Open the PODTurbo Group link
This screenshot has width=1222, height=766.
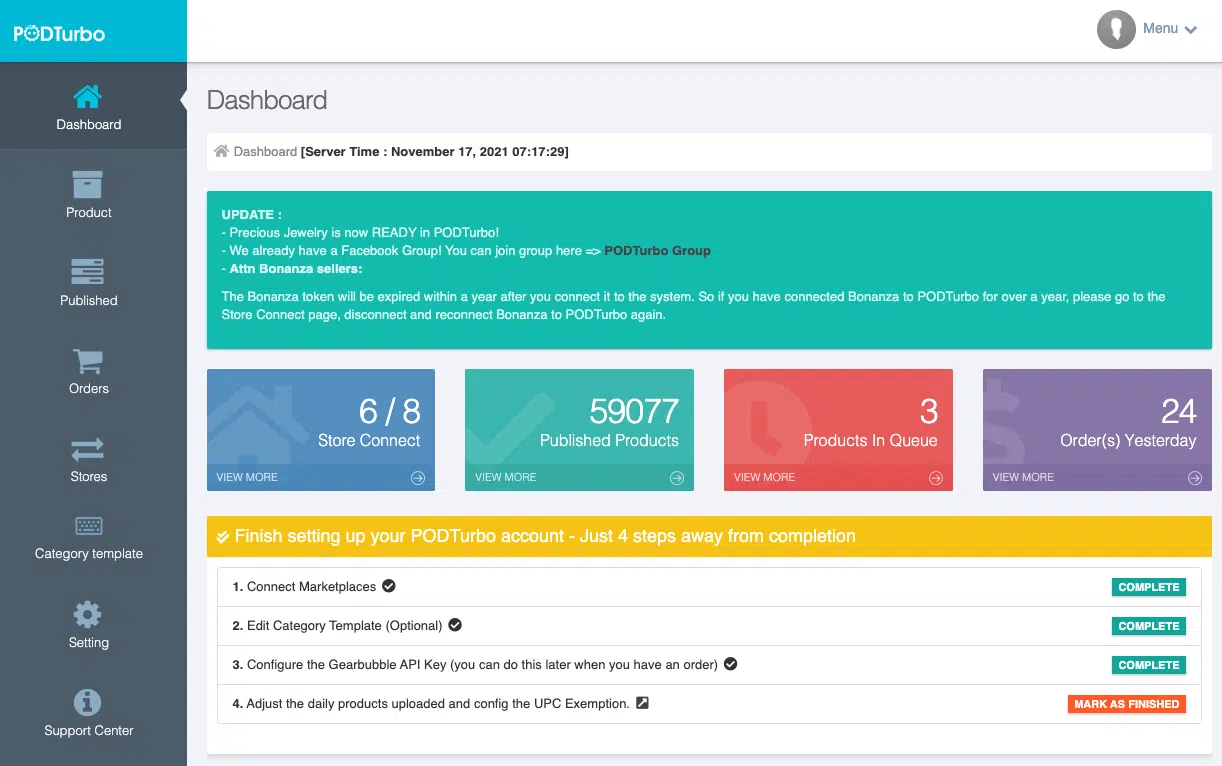point(657,251)
